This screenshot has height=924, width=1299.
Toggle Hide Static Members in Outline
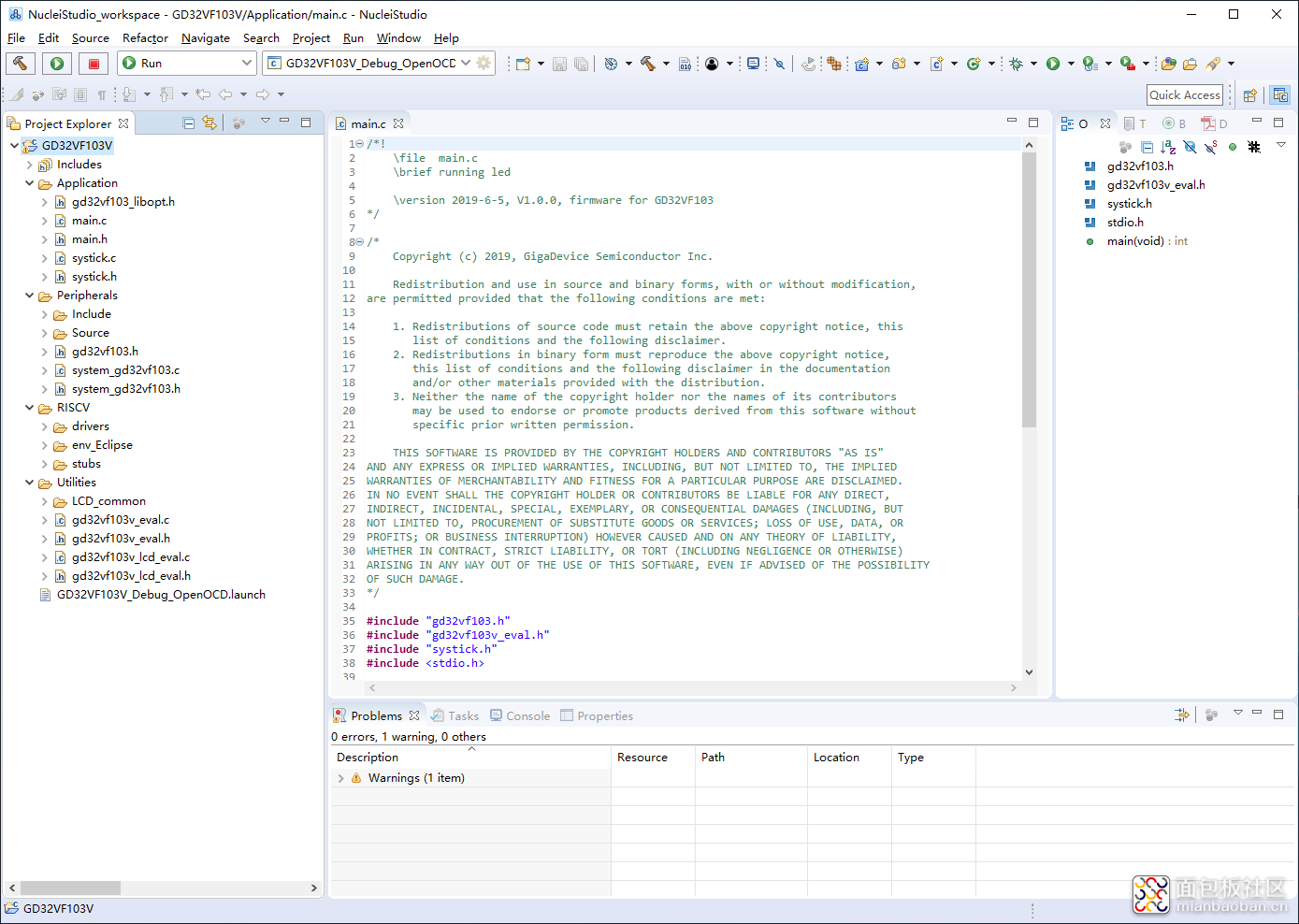[1211, 147]
